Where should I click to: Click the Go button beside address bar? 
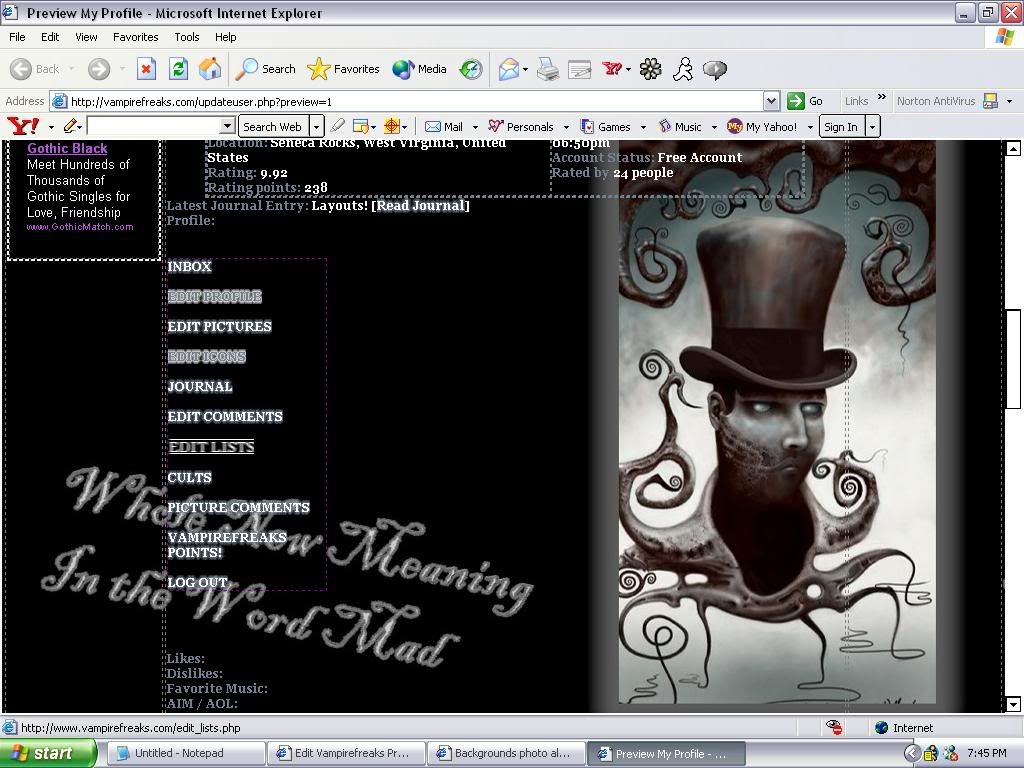[x=805, y=101]
